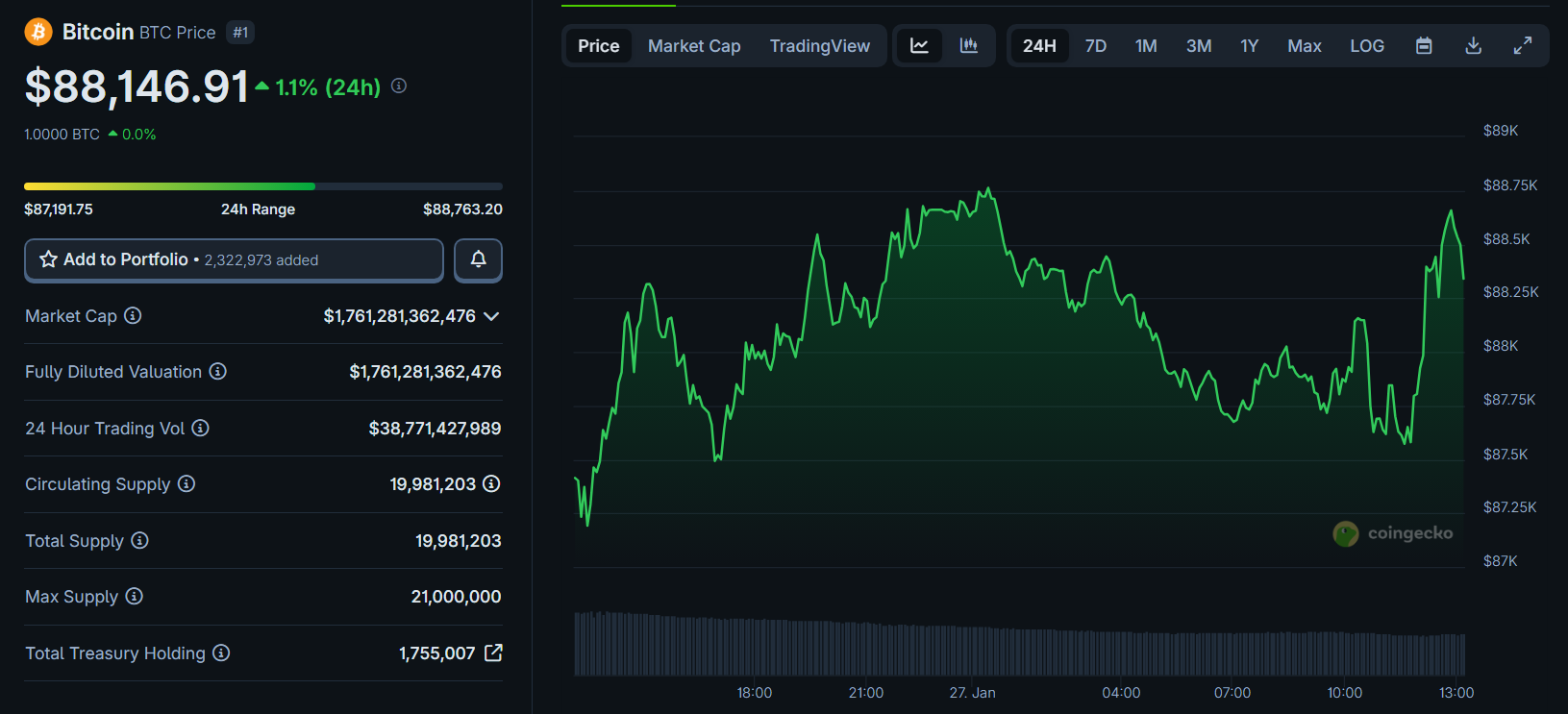Click the Bitcoin logo icon
The height and width of the screenshot is (714, 1568).
click(38, 32)
